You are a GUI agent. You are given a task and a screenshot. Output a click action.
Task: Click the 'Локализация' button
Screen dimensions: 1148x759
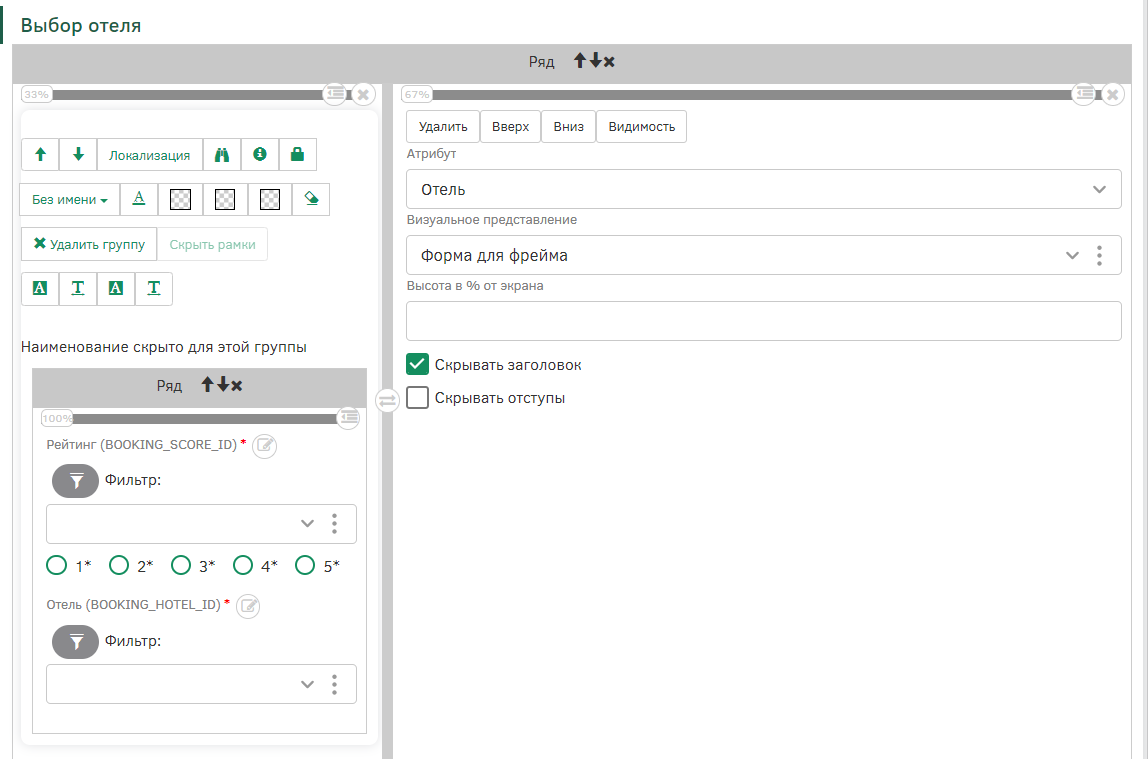149,154
